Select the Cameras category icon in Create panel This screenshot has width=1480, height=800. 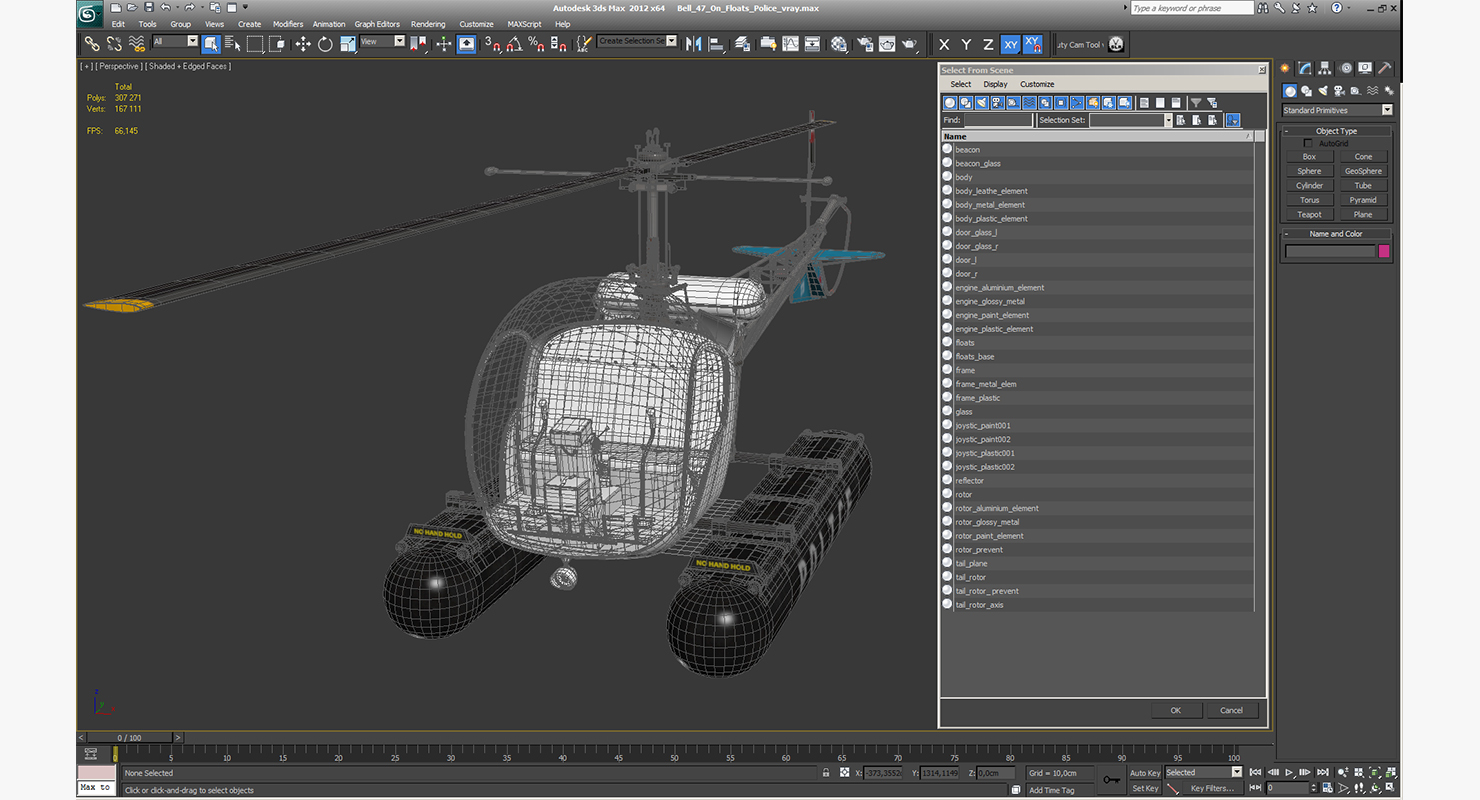(1338, 91)
